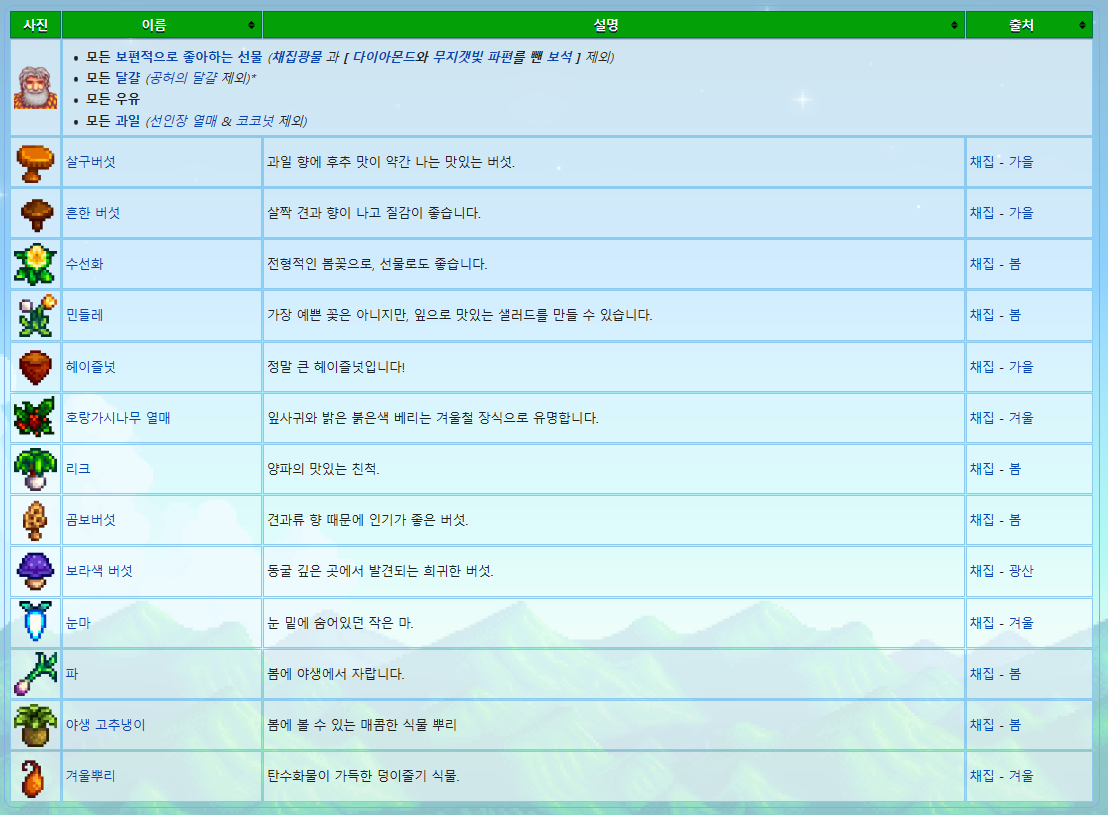The height and width of the screenshot is (815, 1108).
Task: Select description '탄수화물이 가득한 덩이줄기 식물.'
Action: (363, 775)
